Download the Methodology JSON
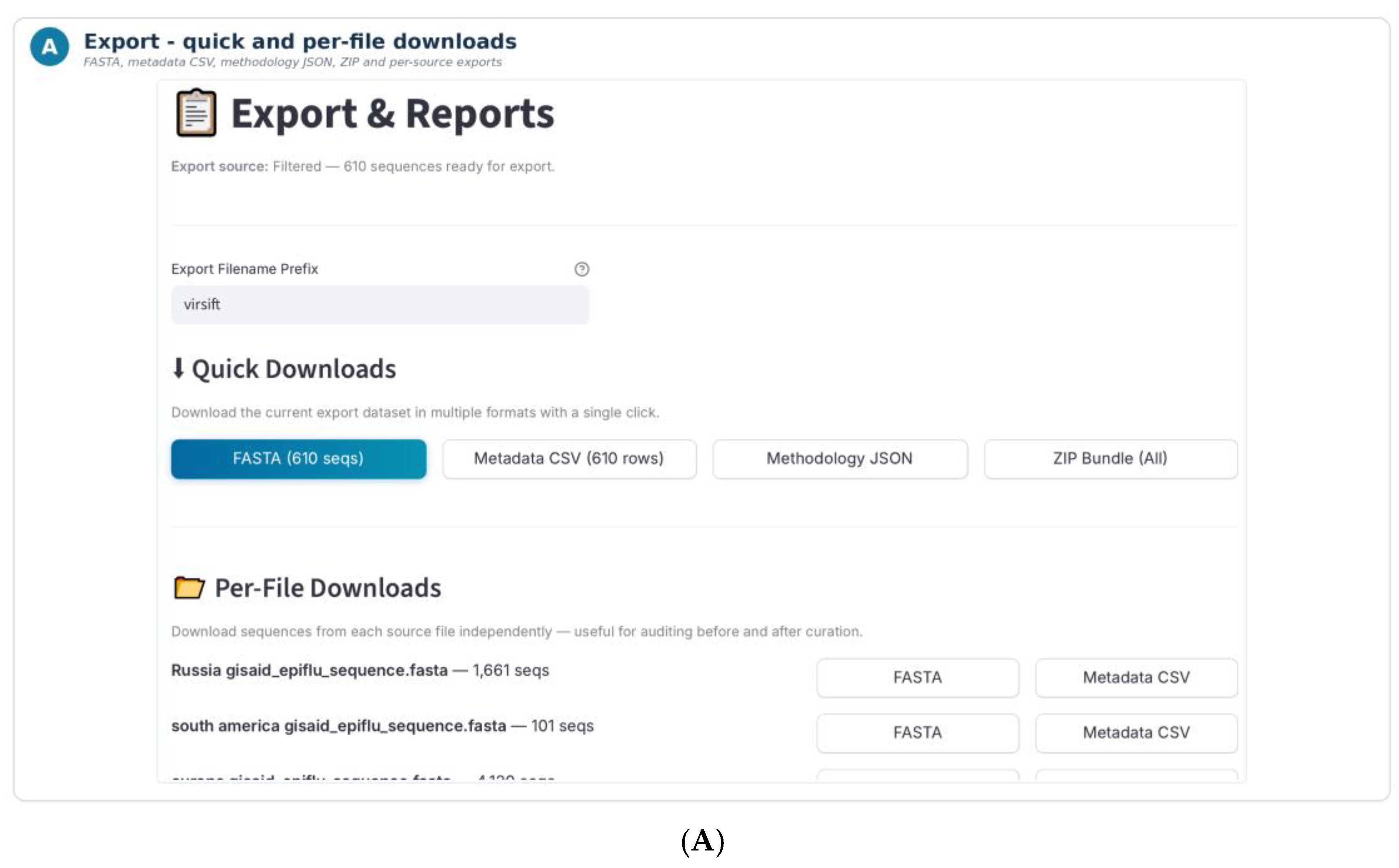 (840, 459)
